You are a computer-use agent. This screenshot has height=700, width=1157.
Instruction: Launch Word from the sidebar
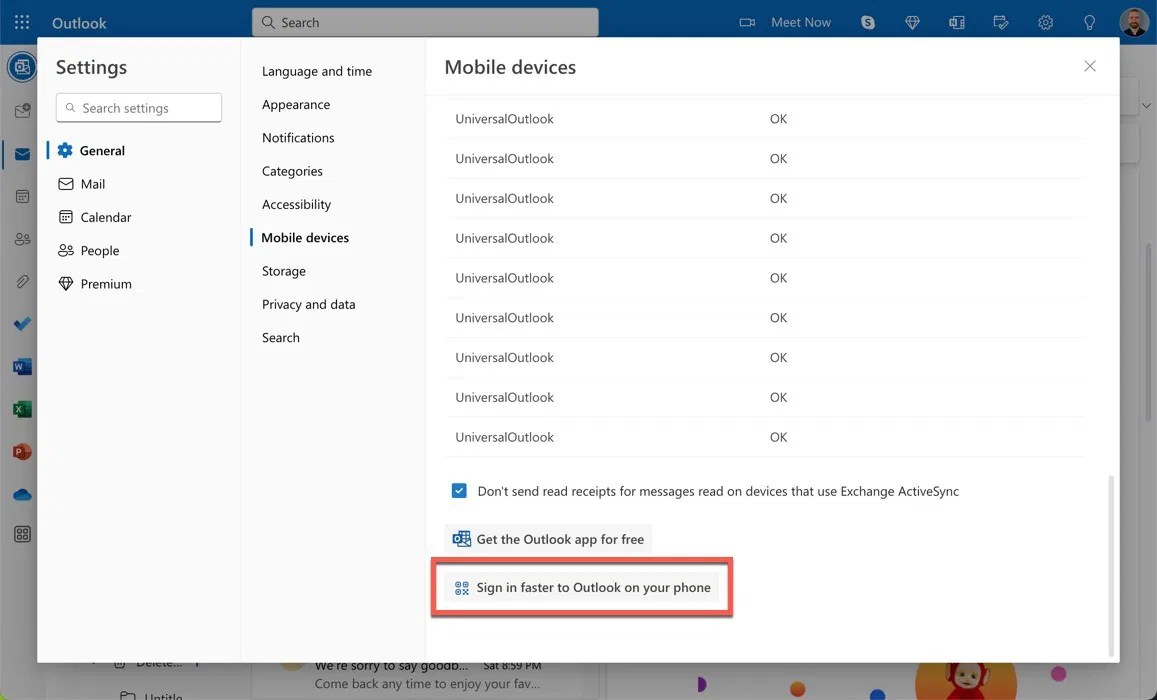coord(22,365)
